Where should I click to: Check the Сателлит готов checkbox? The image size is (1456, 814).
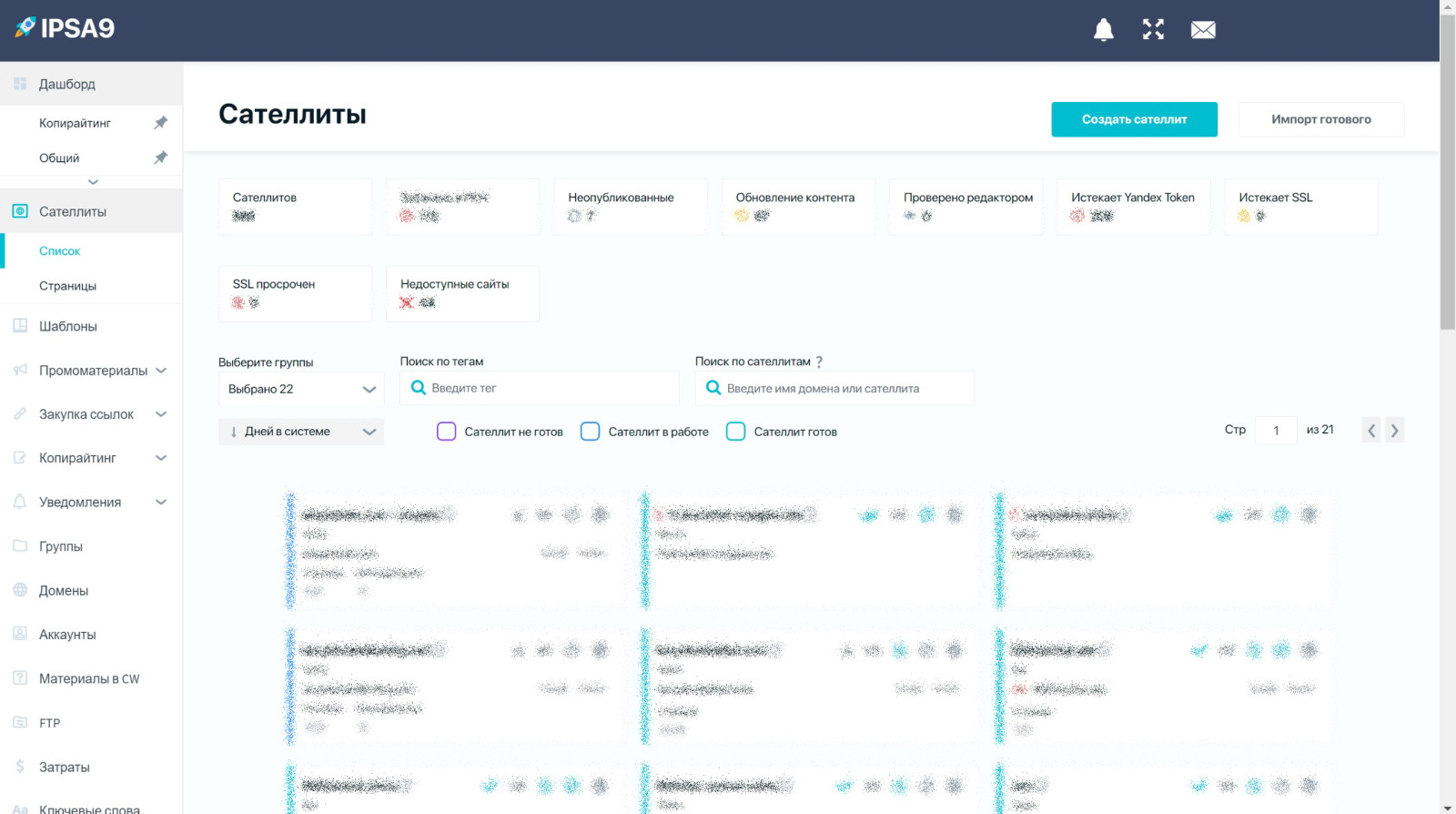pyautogui.click(x=735, y=432)
